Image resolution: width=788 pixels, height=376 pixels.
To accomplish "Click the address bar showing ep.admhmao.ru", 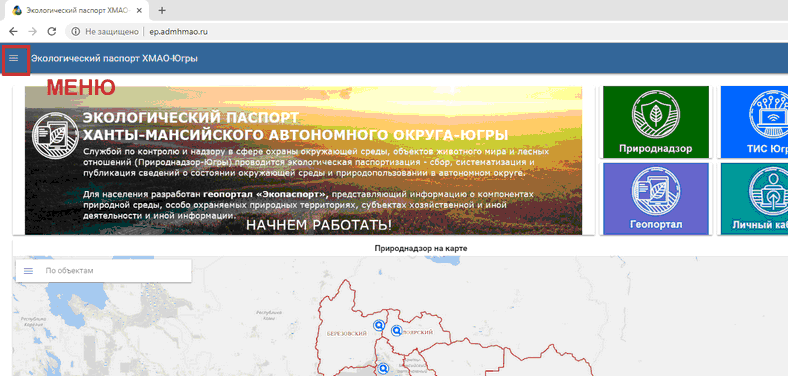I will (x=178, y=32).
